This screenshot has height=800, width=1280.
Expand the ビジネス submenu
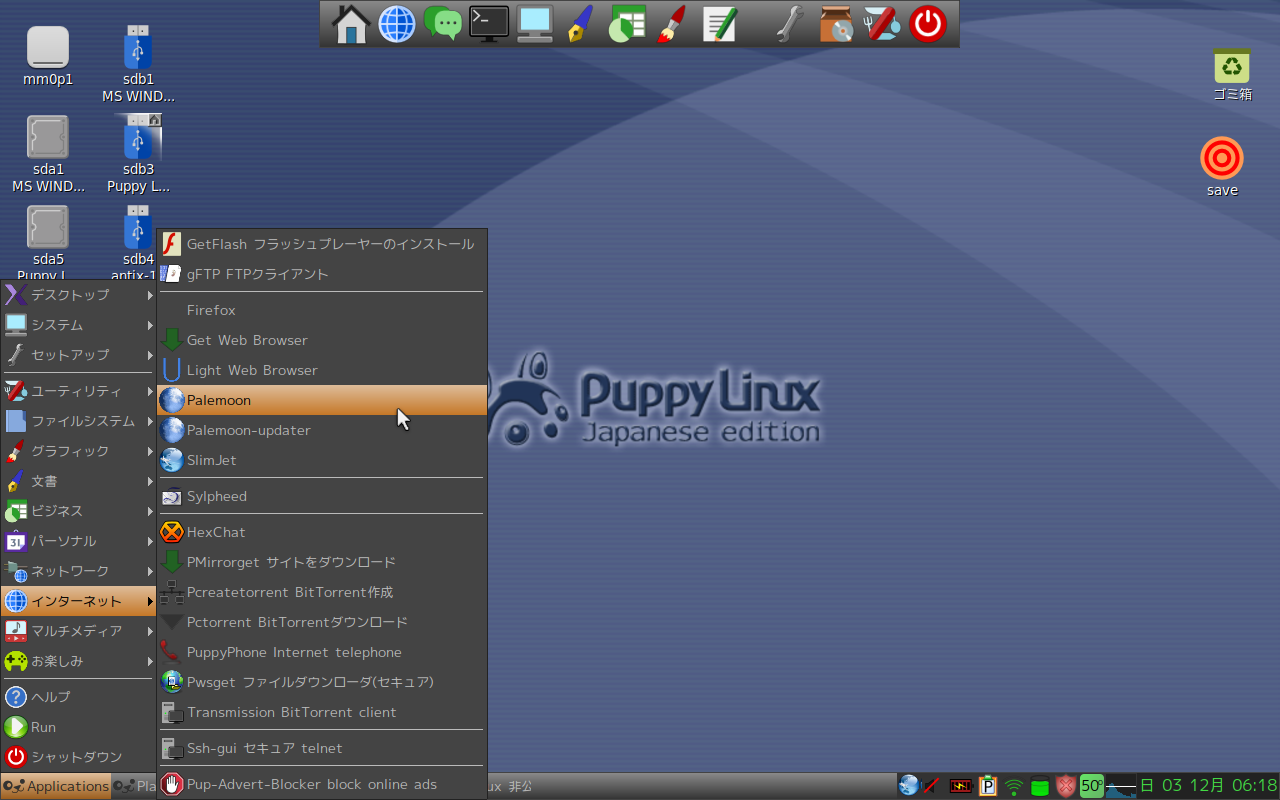[x=79, y=511]
